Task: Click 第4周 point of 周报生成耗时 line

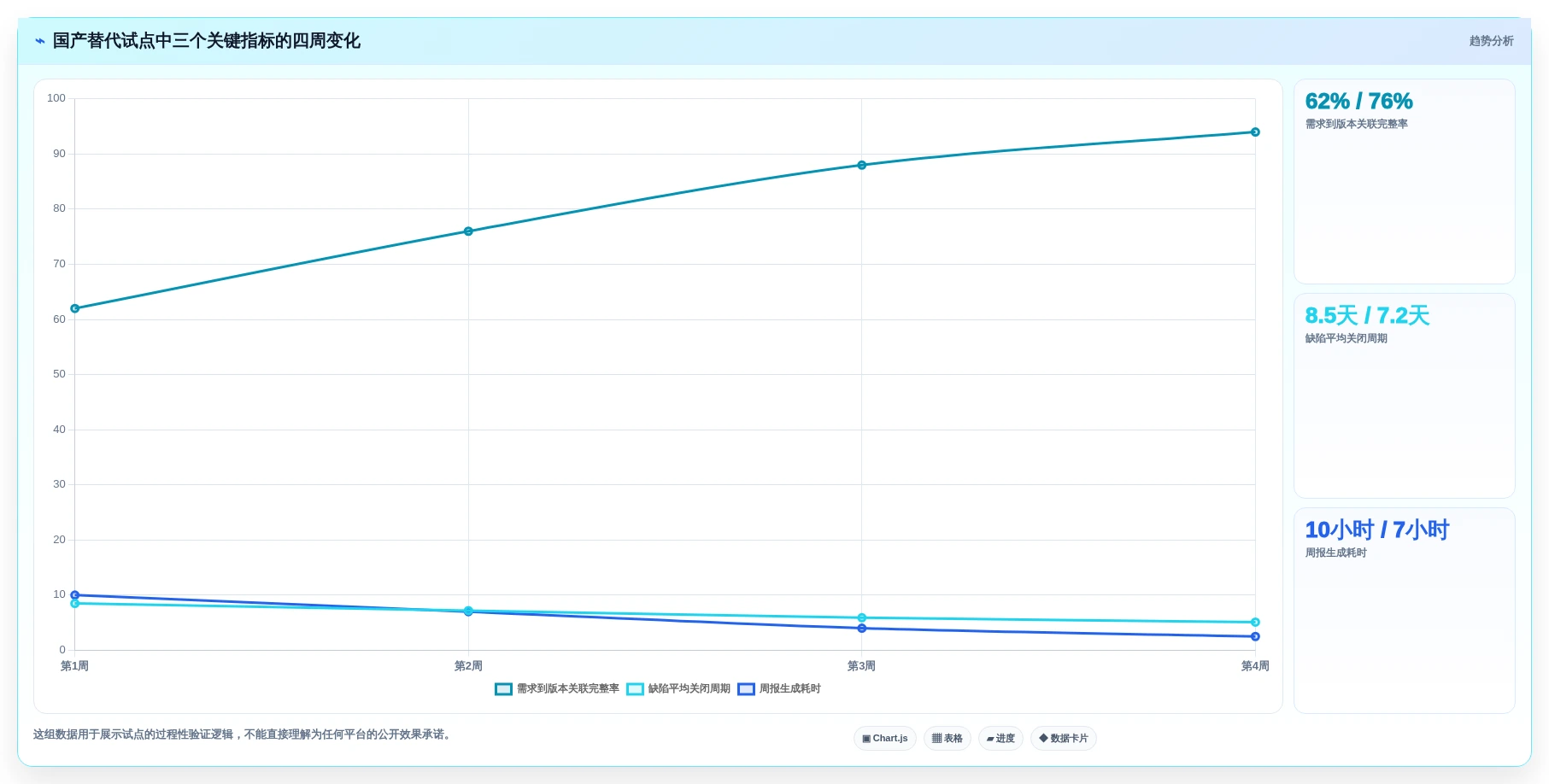Action: pos(1255,636)
